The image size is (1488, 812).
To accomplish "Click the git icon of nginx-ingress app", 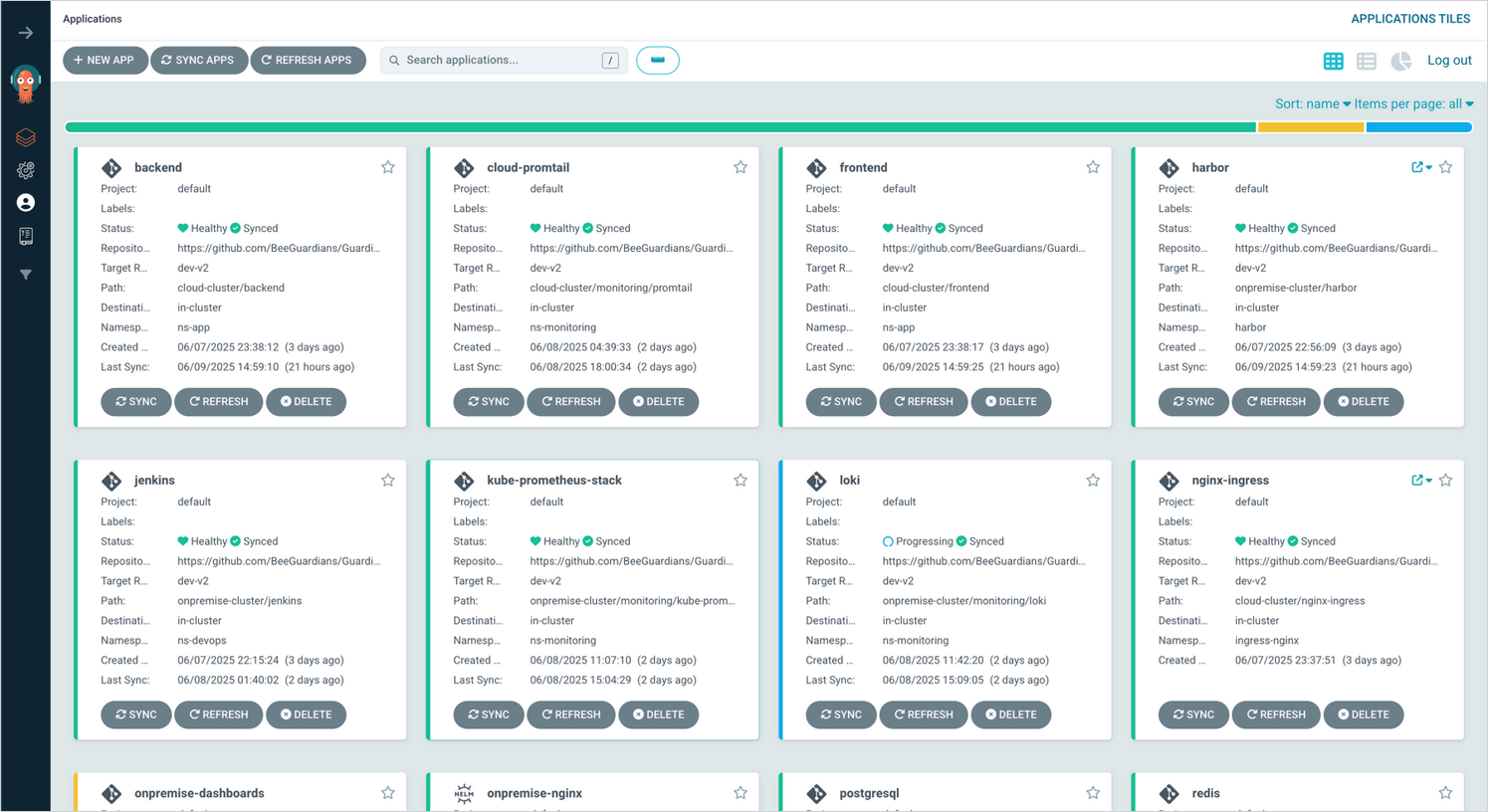I will point(1169,481).
